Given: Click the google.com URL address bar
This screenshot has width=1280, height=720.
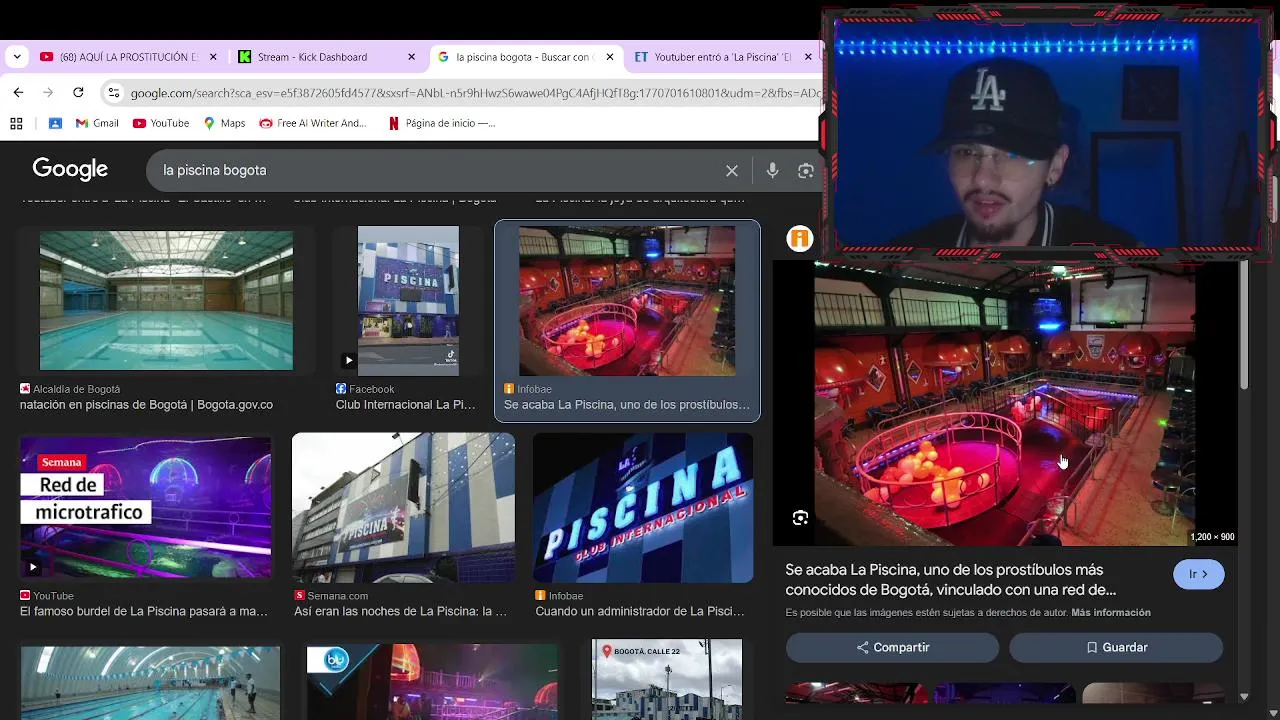Looking at the screenshot, I should (475, 93).
